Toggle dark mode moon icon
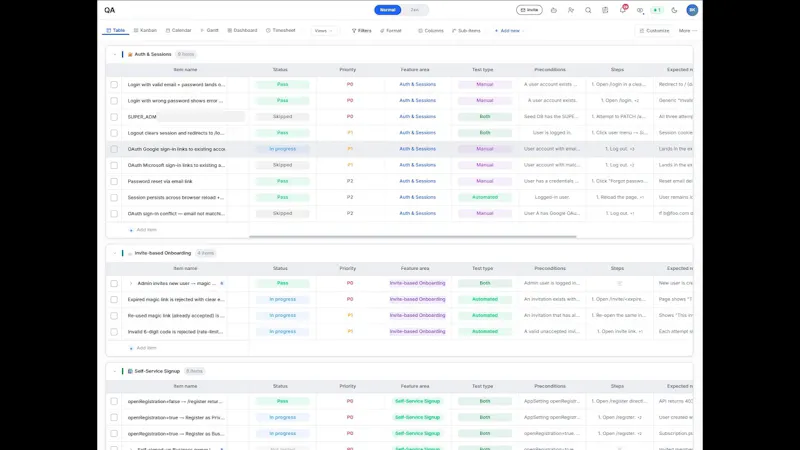Screen dimensions: 800x450 tap(674, 10)
